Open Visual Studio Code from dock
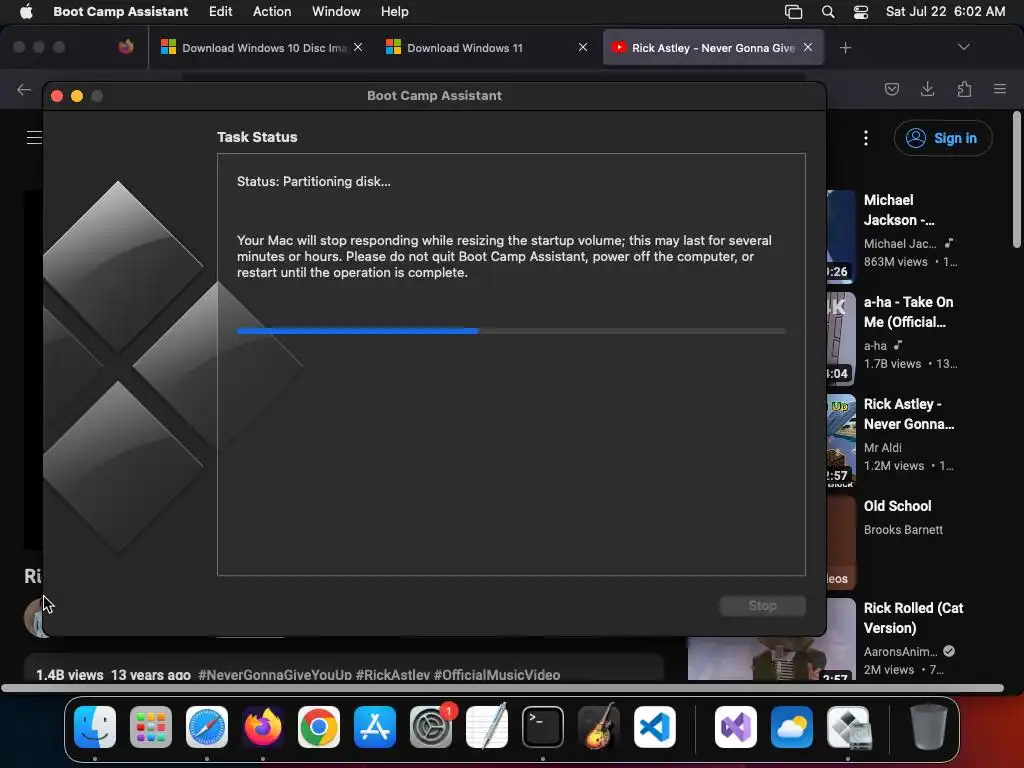 click(x=654, y=727)
